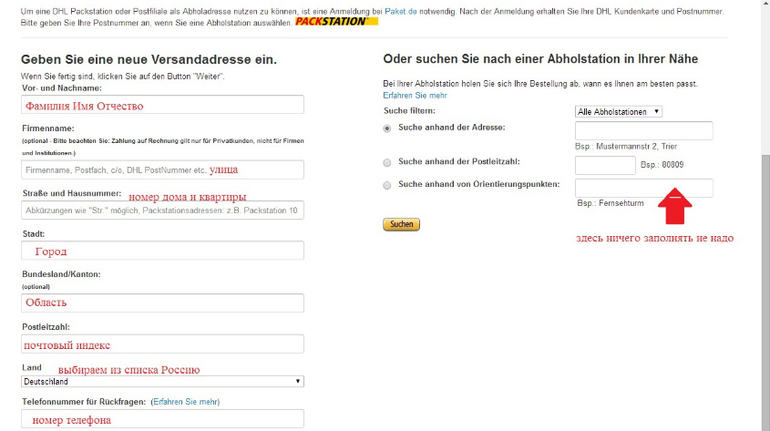Open 'Erfahren Sie mehr' link beside Telefonnummer
770x431 pixels.
tap(185, 402)
